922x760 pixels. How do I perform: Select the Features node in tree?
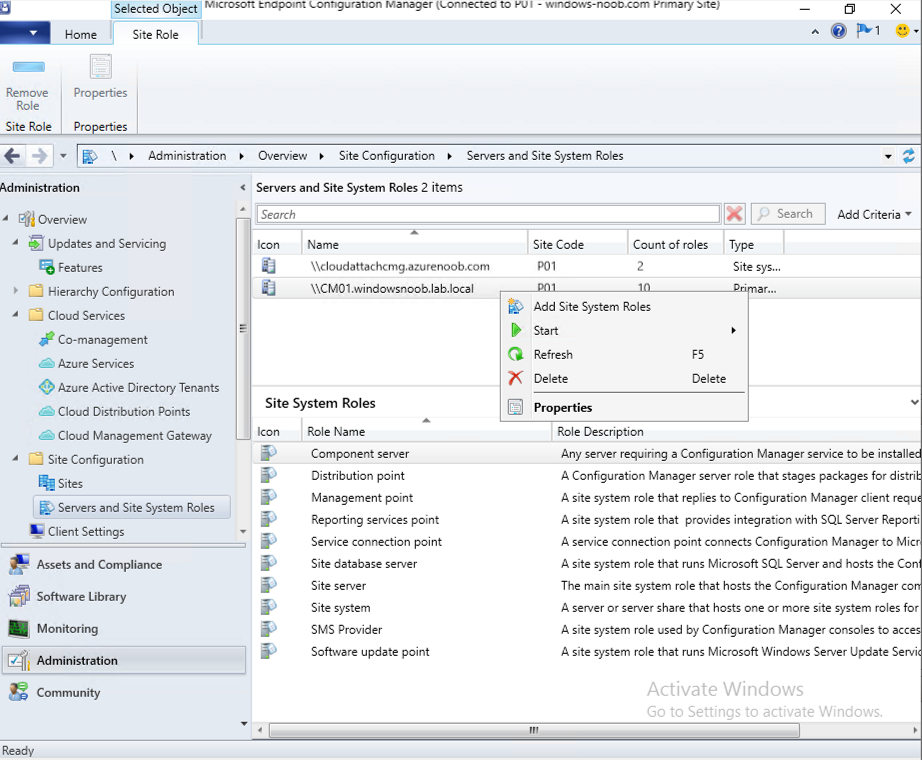point(80,268)
